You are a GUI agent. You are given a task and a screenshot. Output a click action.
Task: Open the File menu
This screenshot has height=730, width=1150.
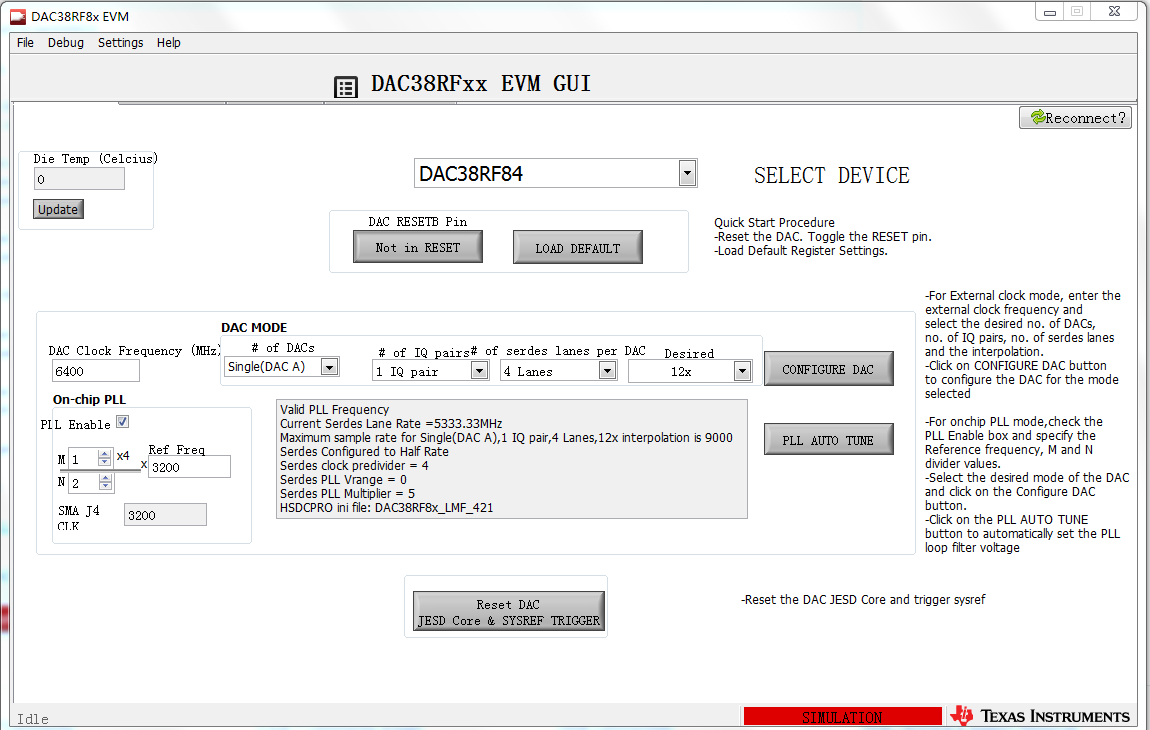point(26,43)
